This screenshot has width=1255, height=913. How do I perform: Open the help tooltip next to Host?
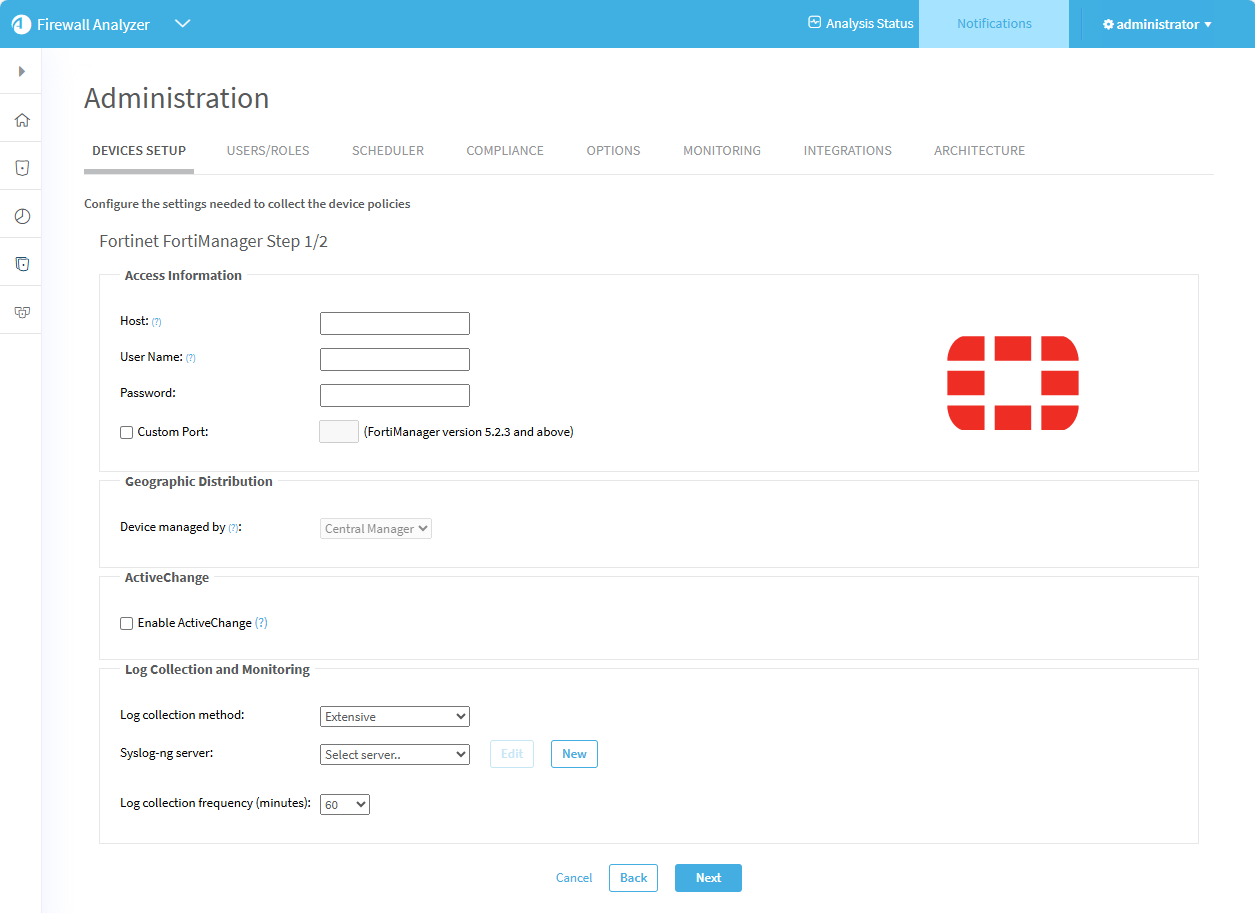[156, 322]
